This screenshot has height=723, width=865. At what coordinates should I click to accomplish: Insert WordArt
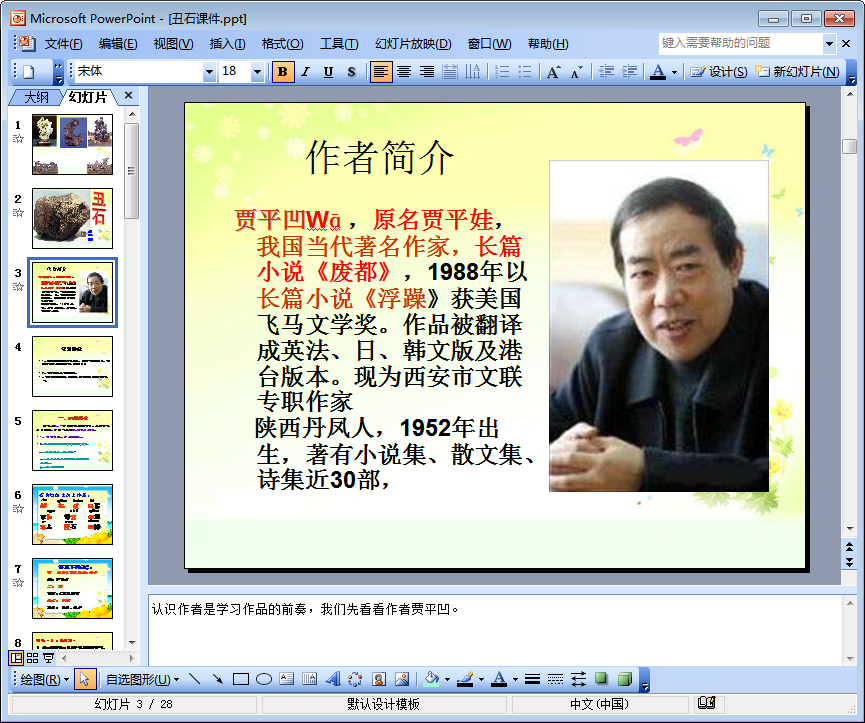[x=333, y=679]
